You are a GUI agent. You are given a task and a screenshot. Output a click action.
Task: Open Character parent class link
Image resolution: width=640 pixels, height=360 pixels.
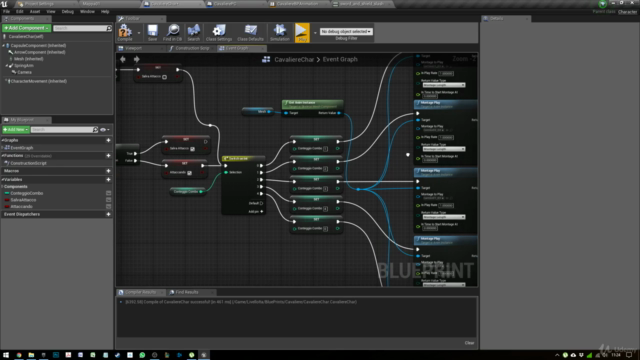[x=627, y=12]
